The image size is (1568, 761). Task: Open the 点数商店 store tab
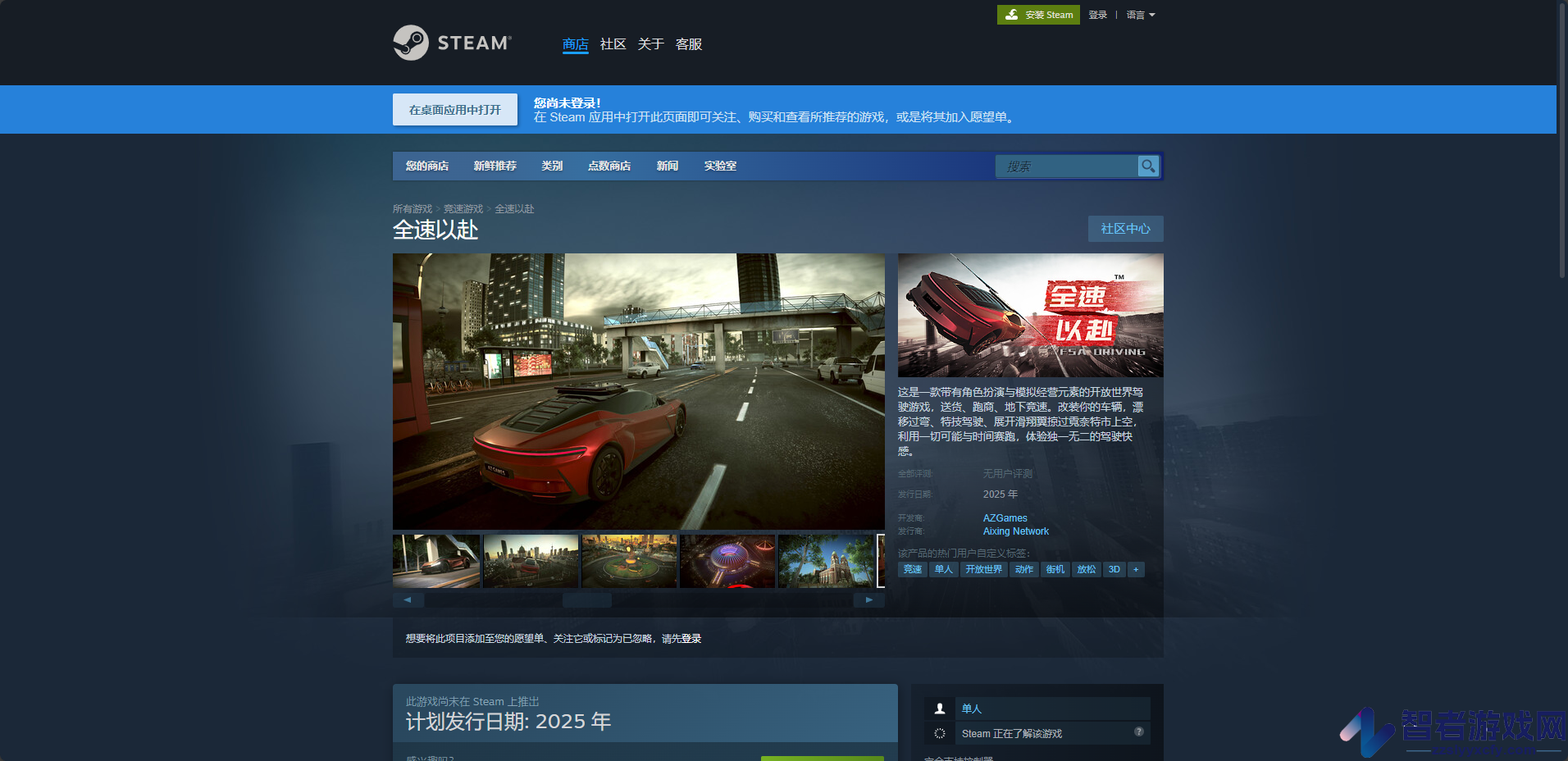pos(609,166)
